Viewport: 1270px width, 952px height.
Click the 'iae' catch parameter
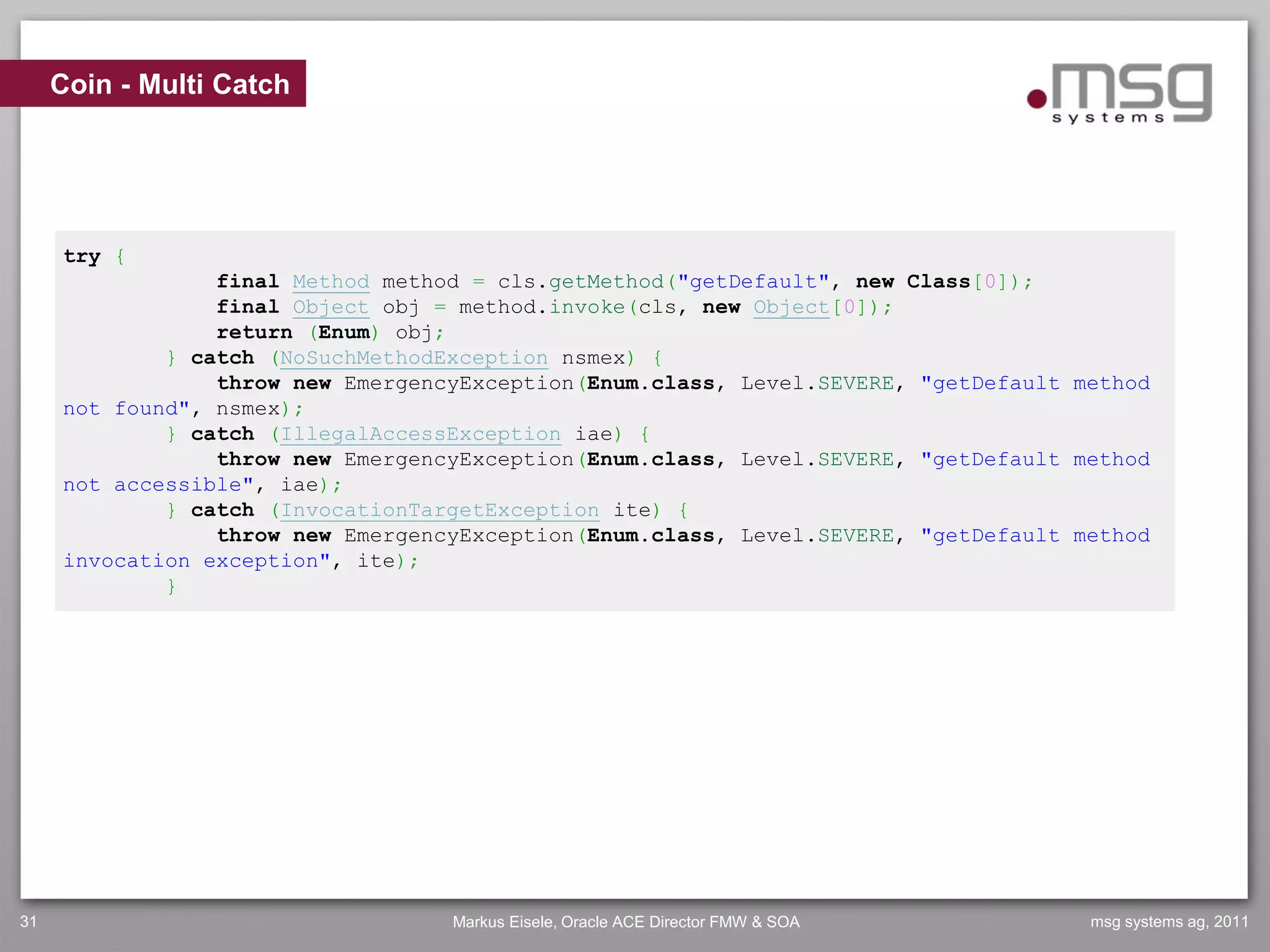(593, 434)
